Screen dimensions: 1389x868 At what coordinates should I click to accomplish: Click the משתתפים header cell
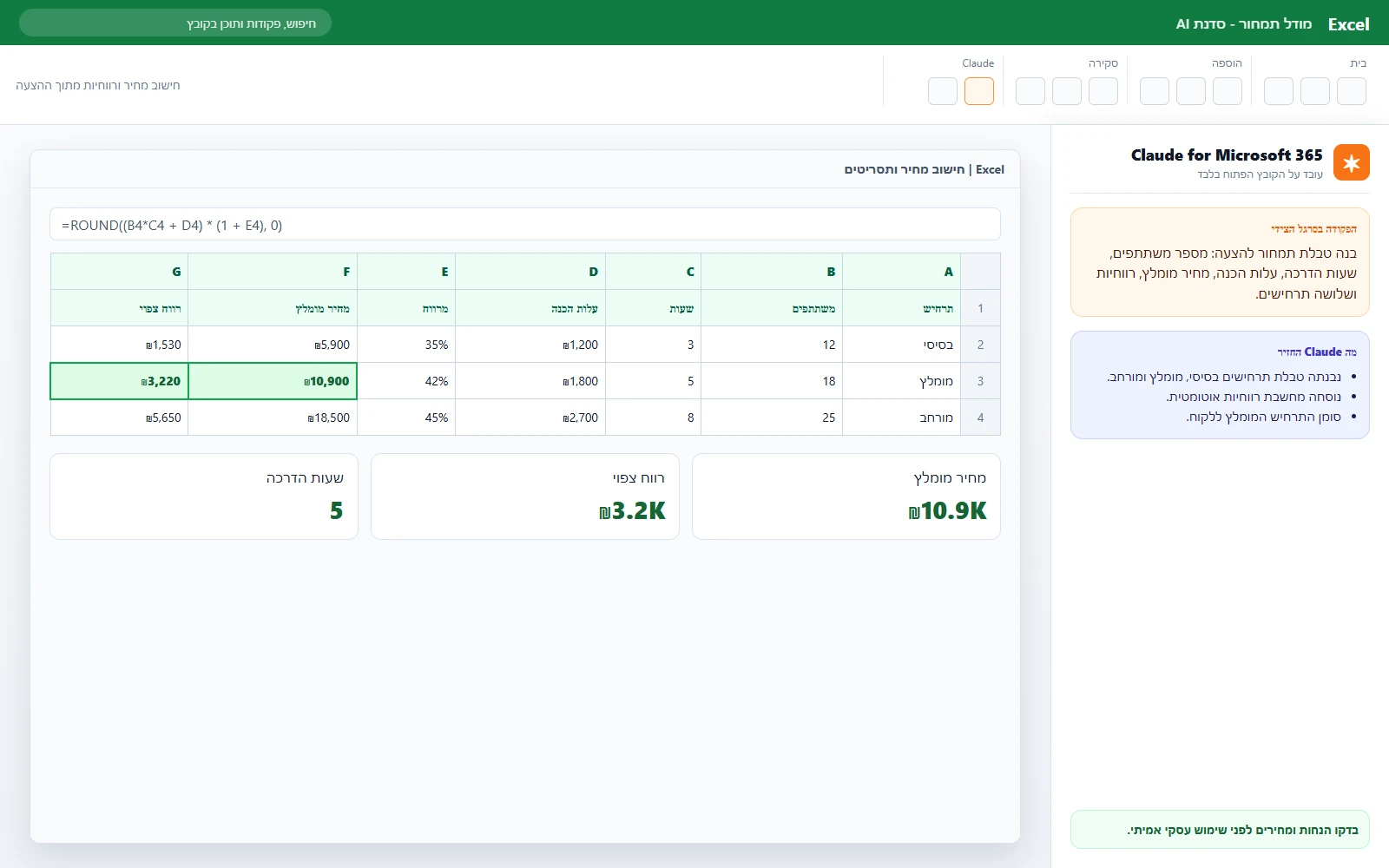(x=772, y=308)
